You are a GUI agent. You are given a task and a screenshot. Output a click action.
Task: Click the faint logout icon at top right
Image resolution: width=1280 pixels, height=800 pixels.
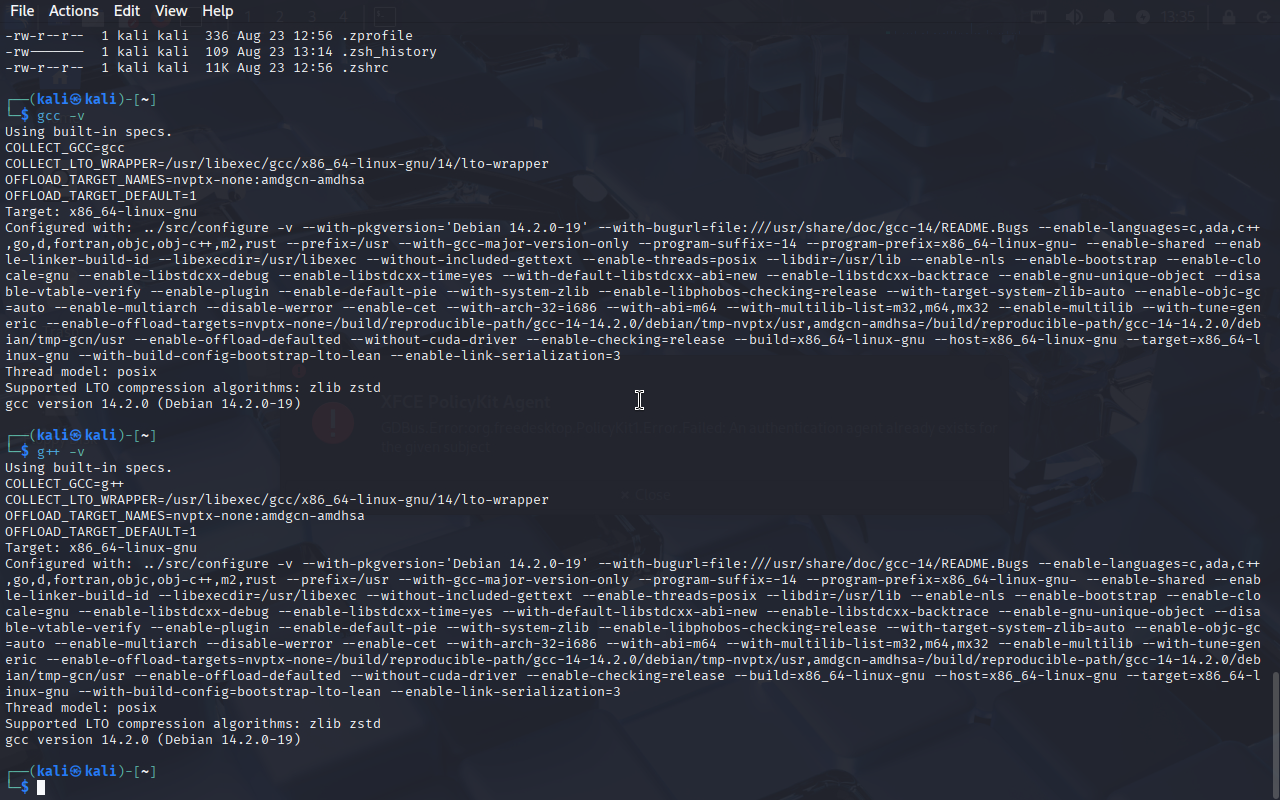1264,17
